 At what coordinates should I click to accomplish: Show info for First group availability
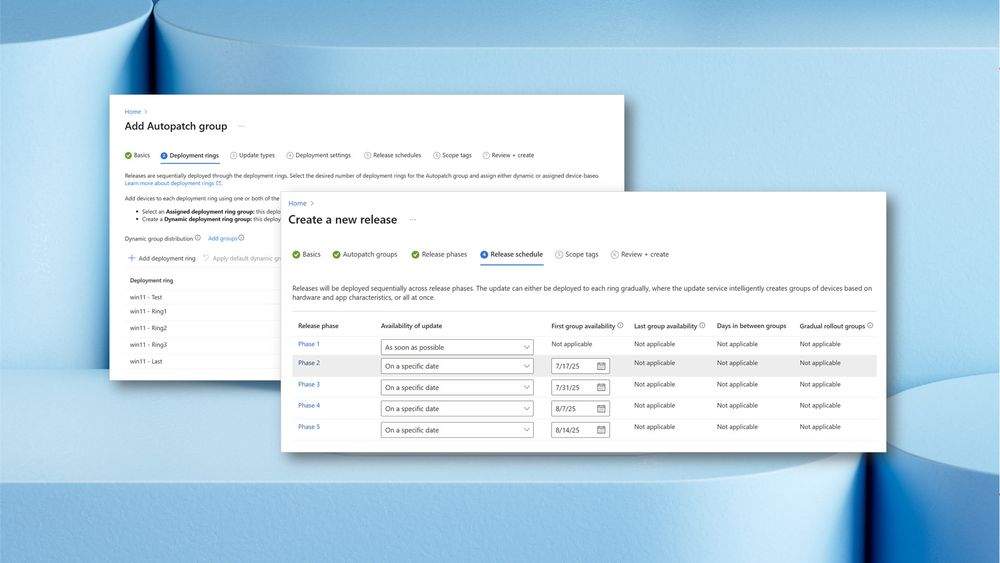621,325
